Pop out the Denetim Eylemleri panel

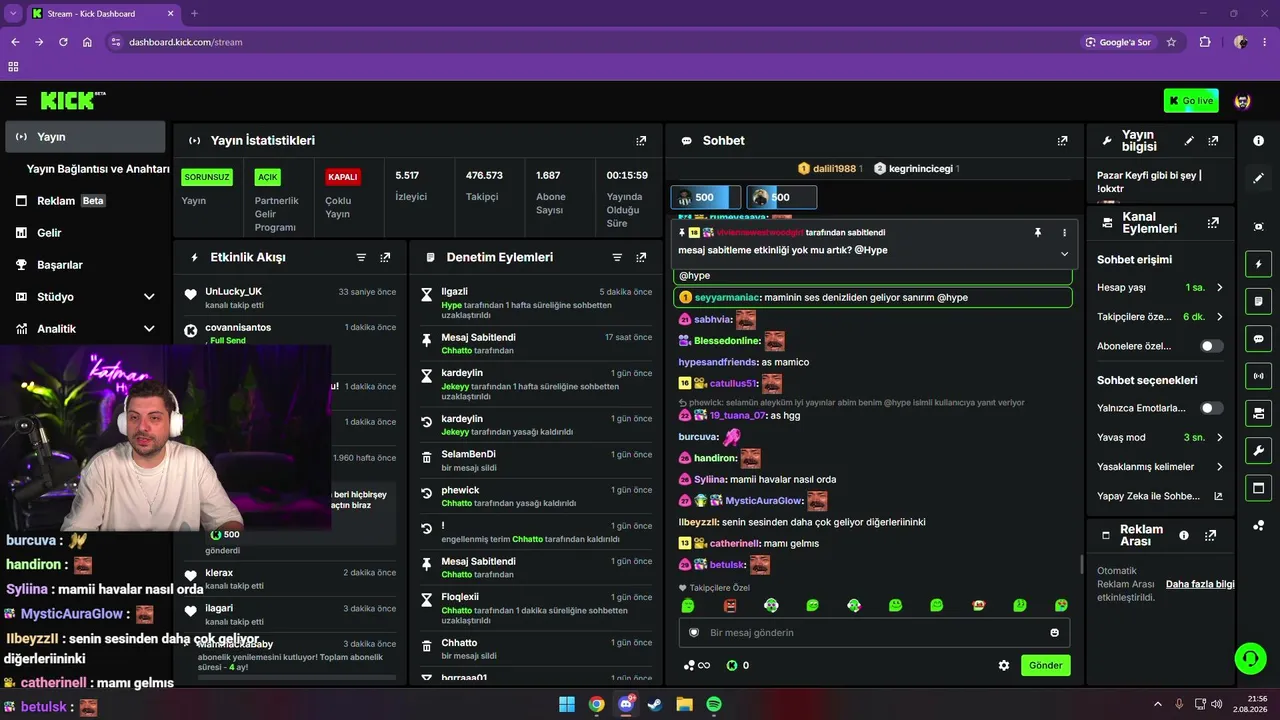click(x=641, y=257)
